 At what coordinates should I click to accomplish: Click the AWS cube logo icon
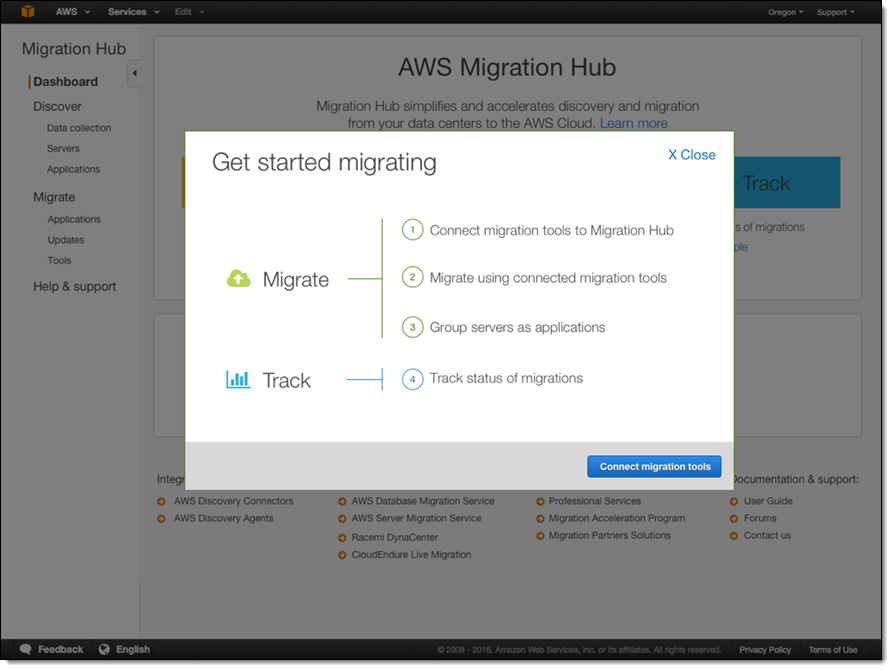28,12
